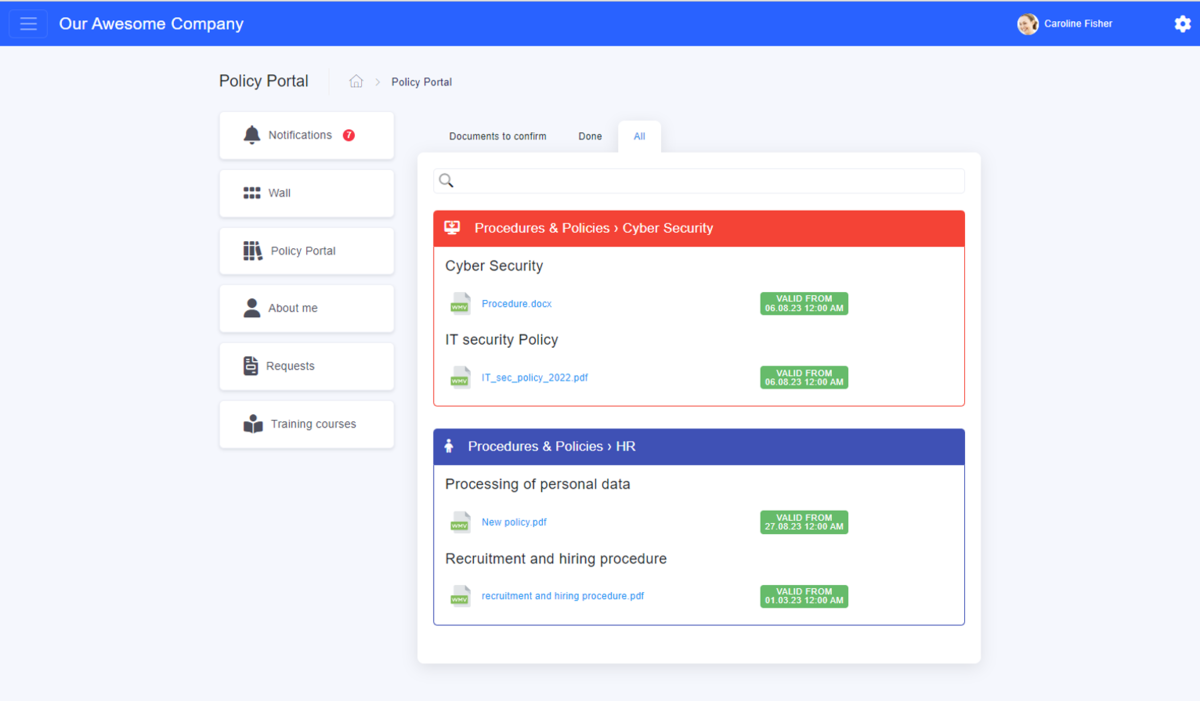Click the Our Awesome Company title
The height and width of the screenshot is (701, 1200).
151,24
